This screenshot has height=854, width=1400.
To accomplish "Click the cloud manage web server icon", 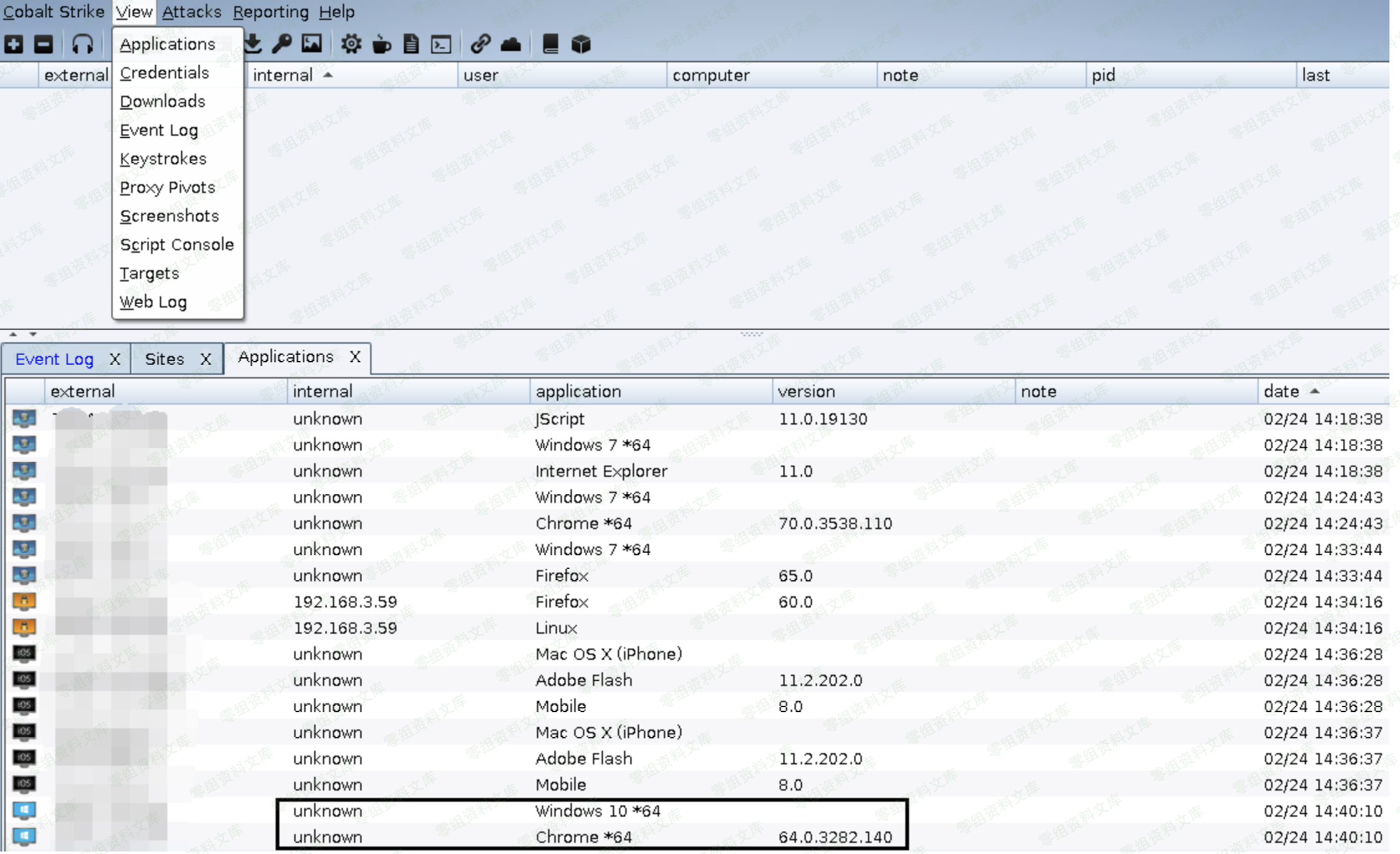I will (x=511, y=44).
